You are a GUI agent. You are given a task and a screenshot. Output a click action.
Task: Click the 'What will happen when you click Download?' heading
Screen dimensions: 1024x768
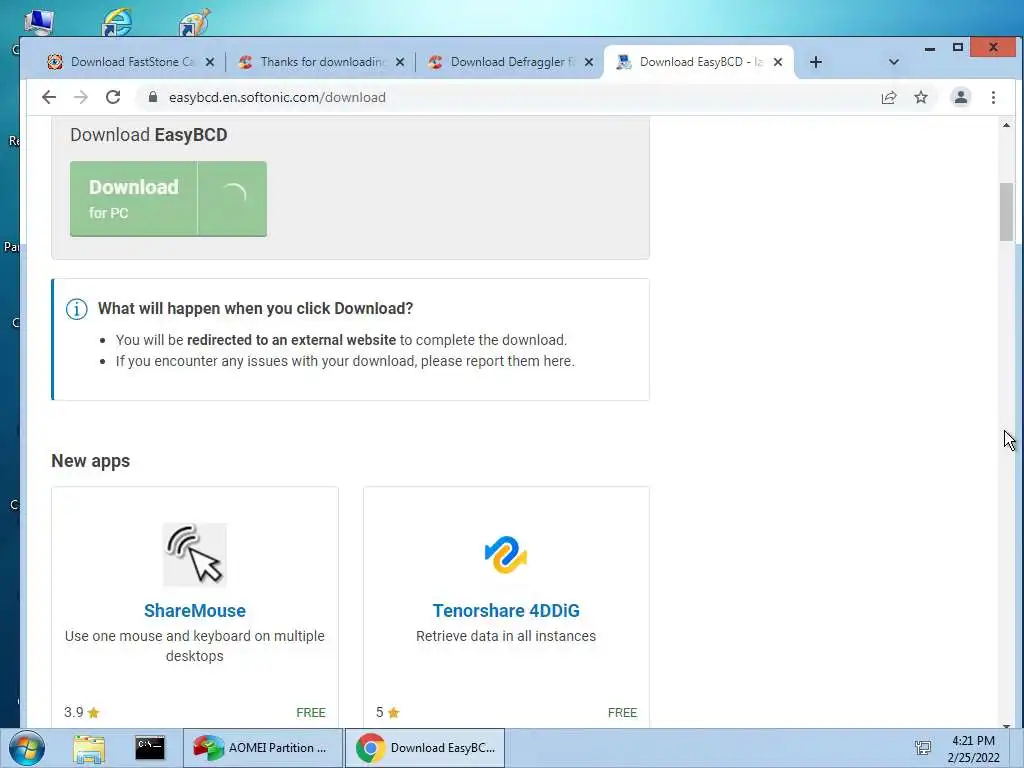[x=255, y=308]
